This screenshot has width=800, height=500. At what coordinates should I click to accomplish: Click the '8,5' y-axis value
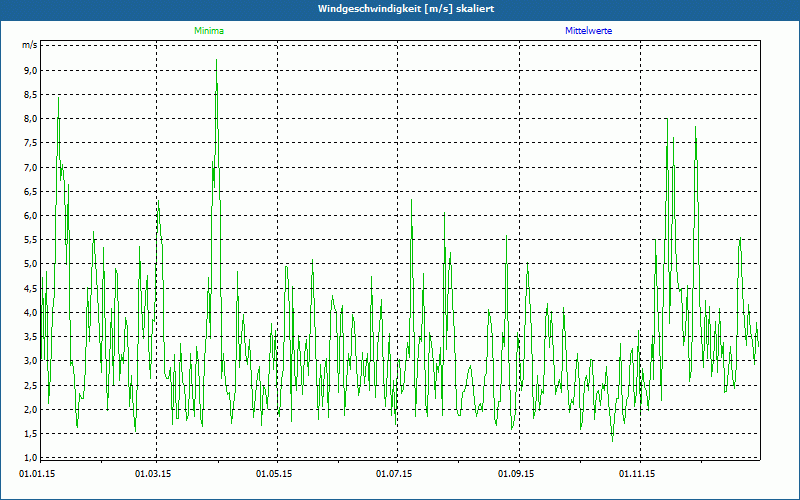(x=31, y=94)
